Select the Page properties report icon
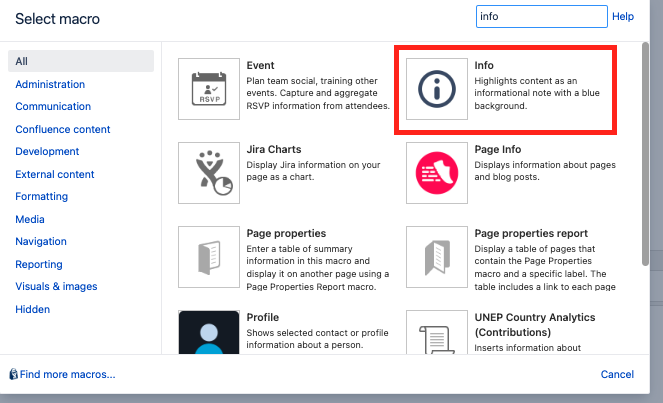Image resolution: width=663 pixels, height=403 pixels. (437, 257)
